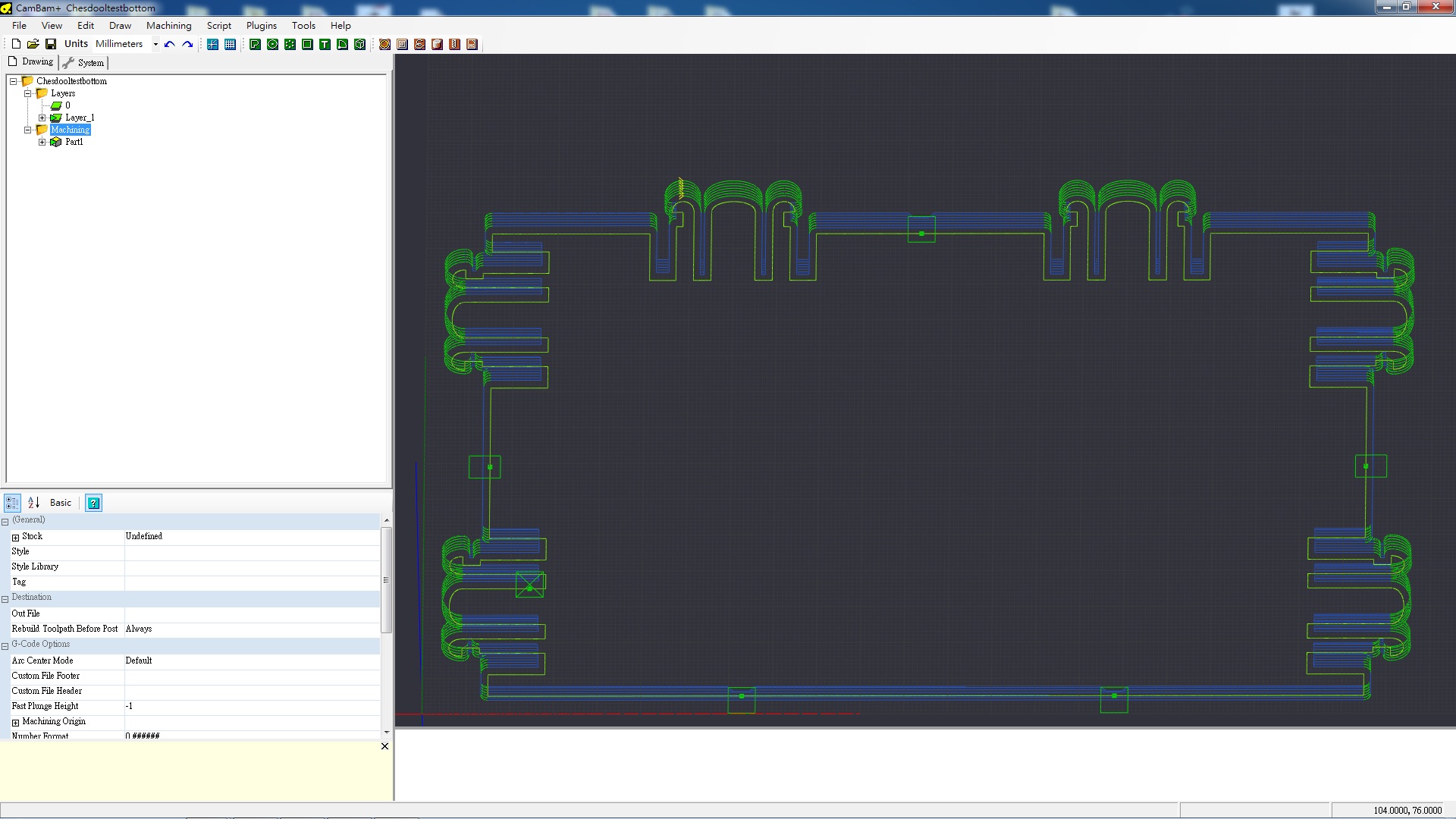Click the Profile machining operation icon

coord(384,44)
